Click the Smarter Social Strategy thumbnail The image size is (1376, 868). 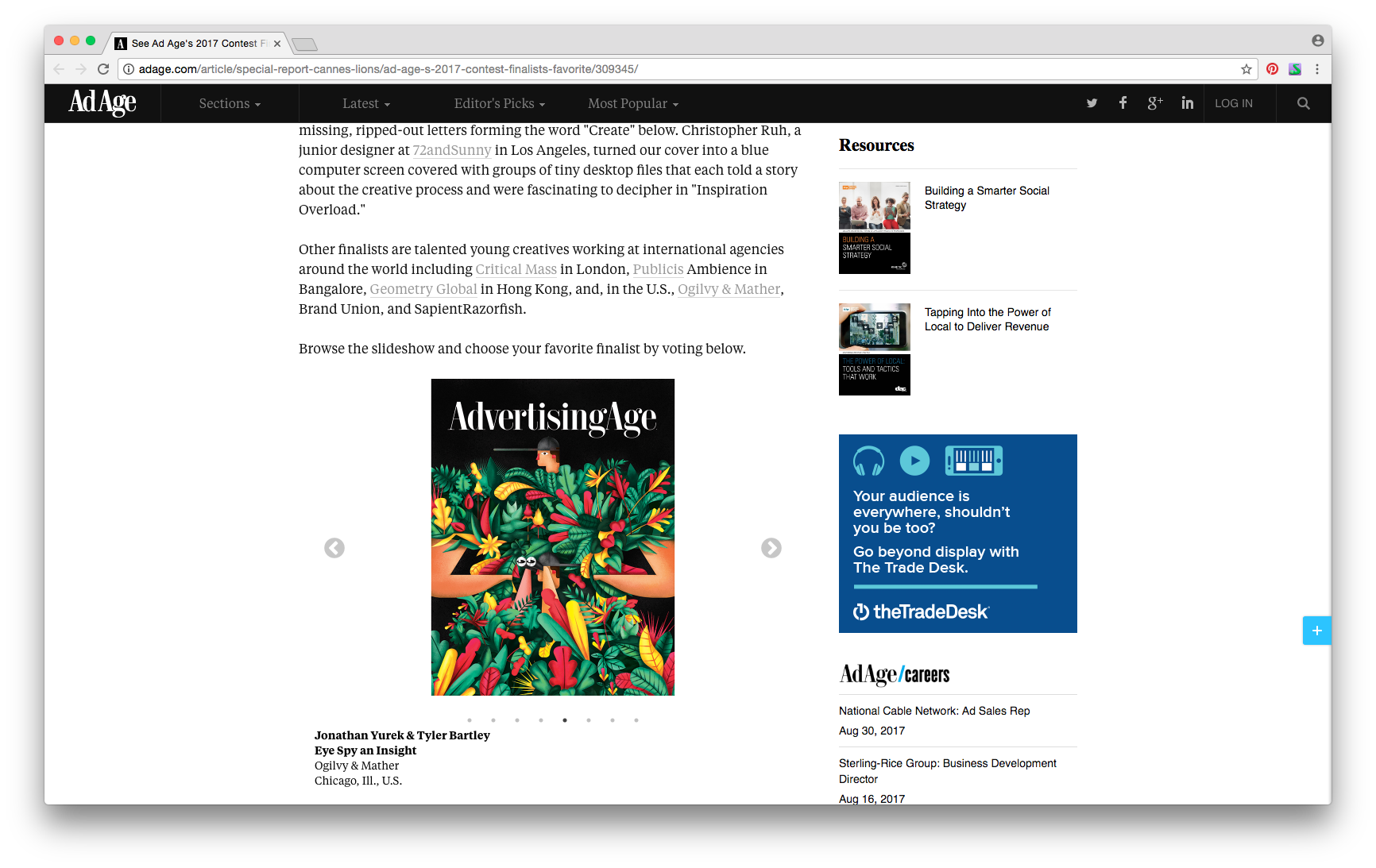[874, 228]
